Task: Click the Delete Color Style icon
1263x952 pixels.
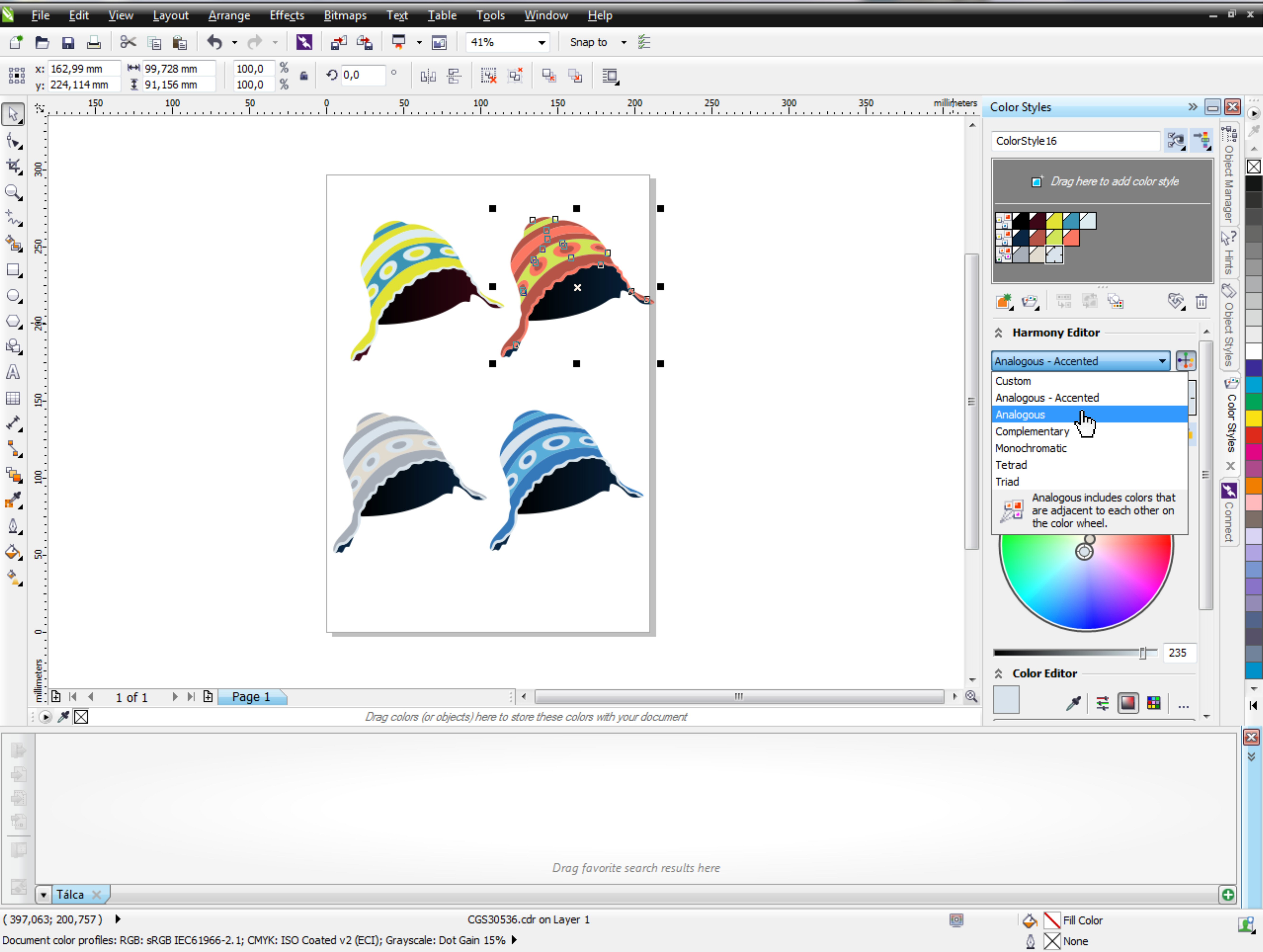Action: [1201, 303]
